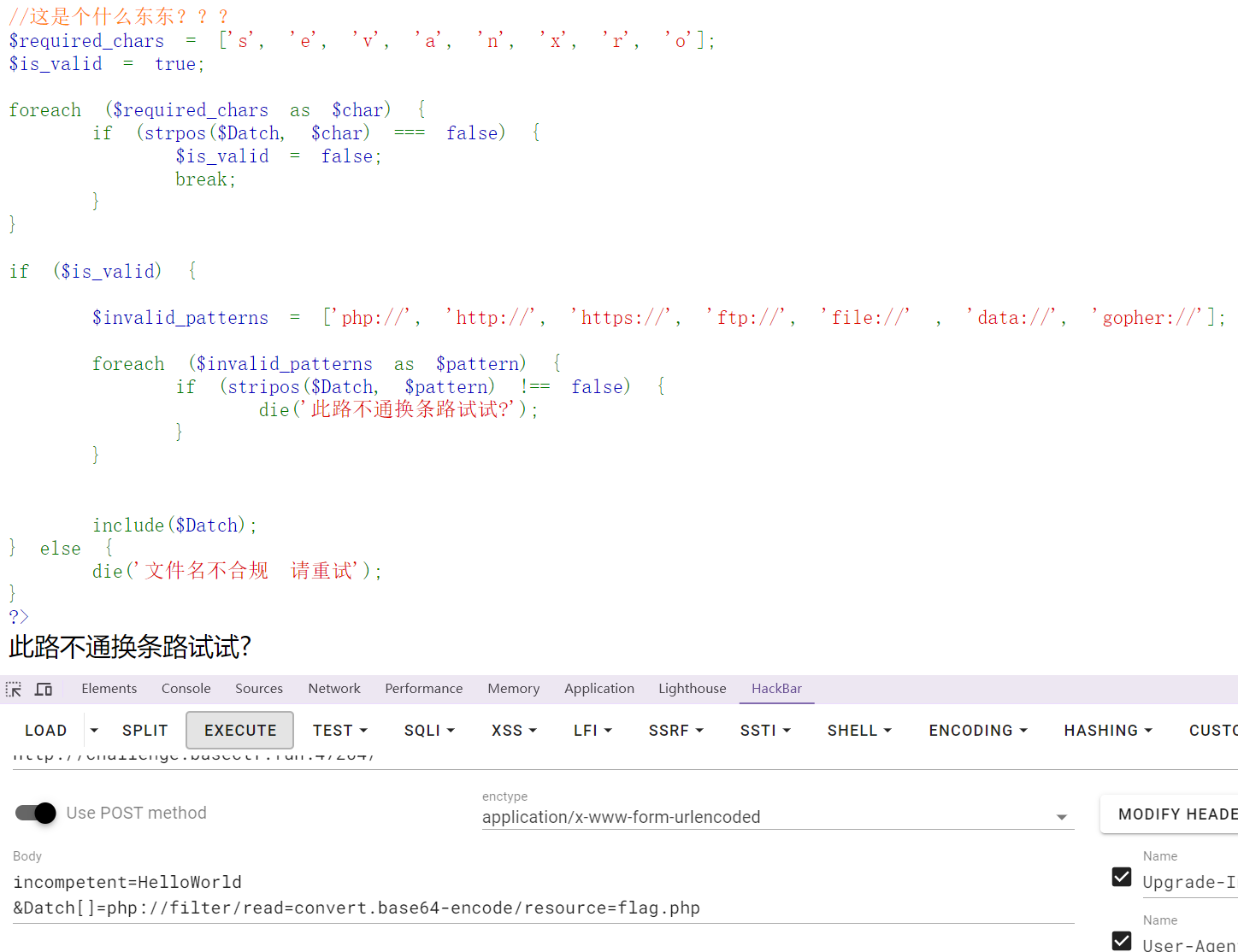
Task: Toggle the Use POST method switch
Action: pyautogui.click(x=36, y=813)
